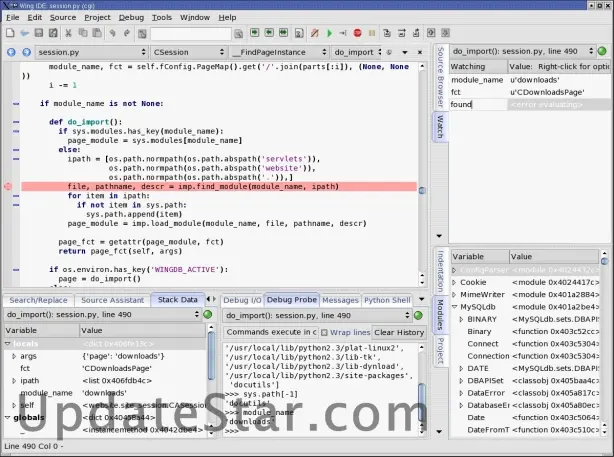Screen dimensions: 614x457
Task: Create a new file via toolbar icon
Action: (10, 33)
